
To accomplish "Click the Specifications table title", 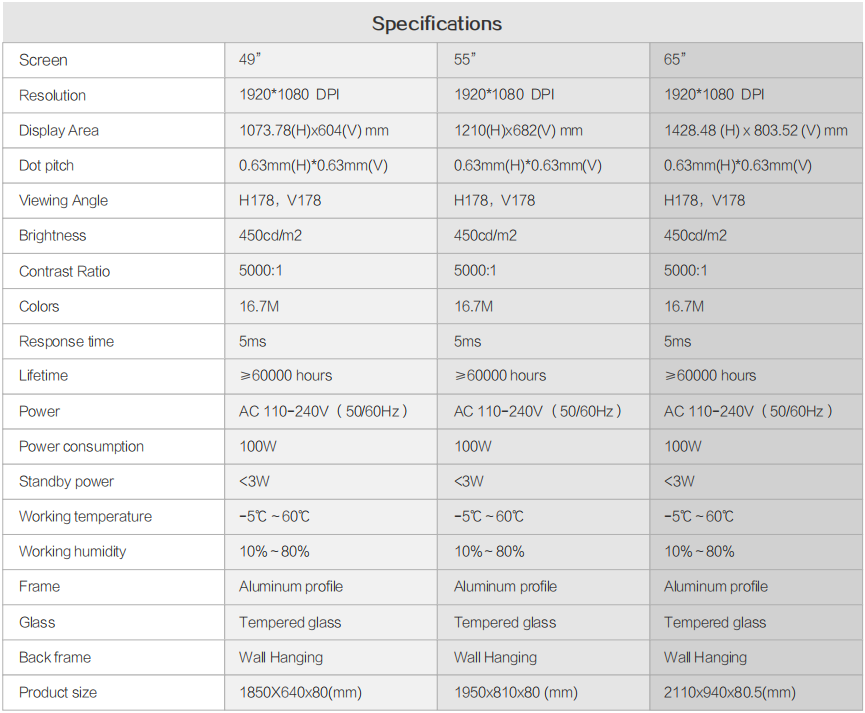I will [437, 23].
